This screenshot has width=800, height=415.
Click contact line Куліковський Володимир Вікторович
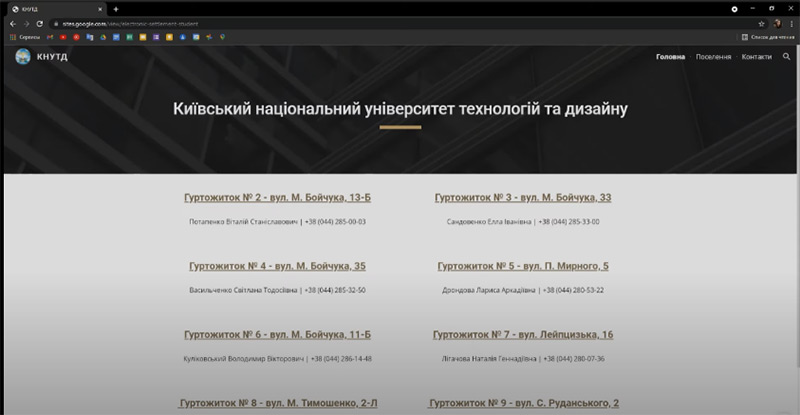tap(278, 358)
